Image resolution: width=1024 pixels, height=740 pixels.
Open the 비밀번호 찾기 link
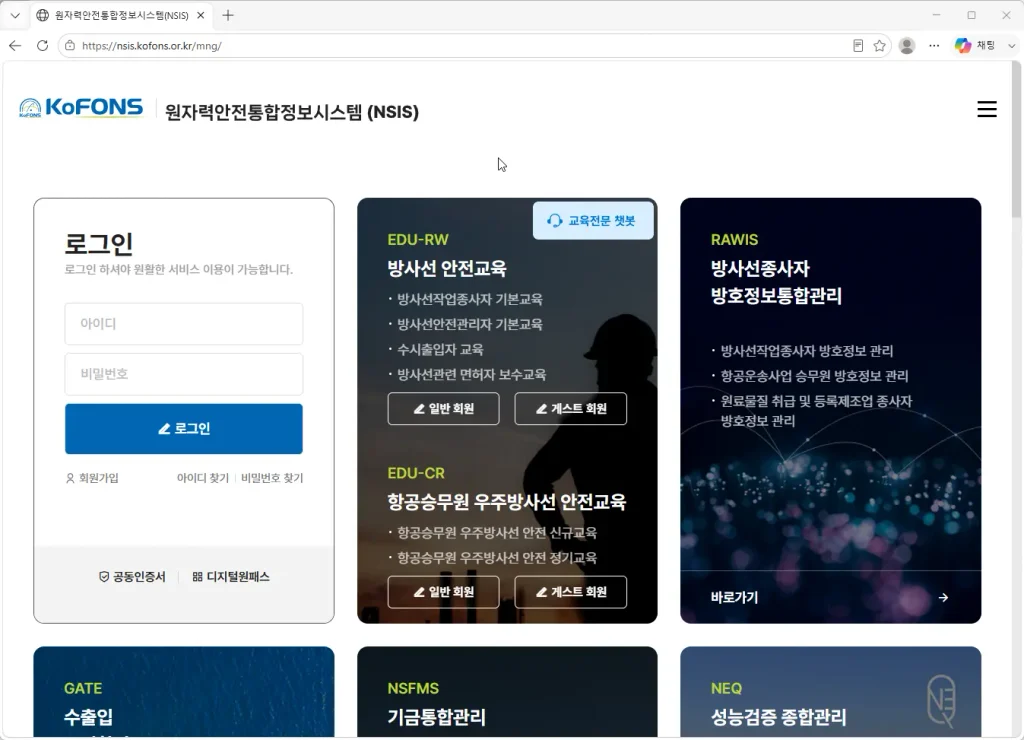point(272,478)
